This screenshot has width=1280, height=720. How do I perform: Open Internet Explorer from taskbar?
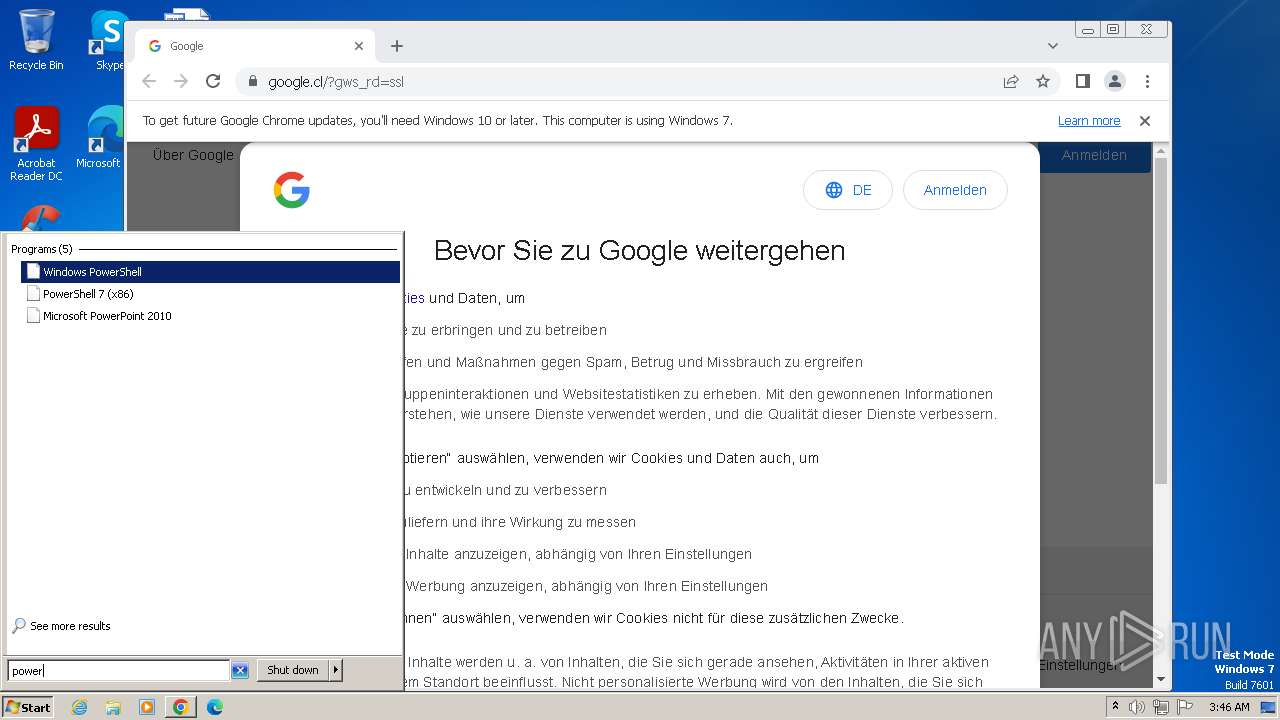80,707
